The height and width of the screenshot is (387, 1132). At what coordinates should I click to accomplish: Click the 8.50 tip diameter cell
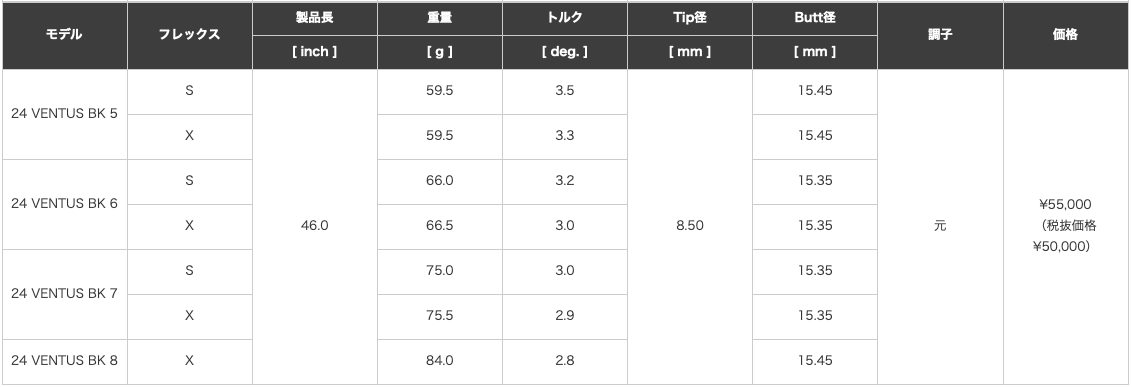[x=689, y=227]
